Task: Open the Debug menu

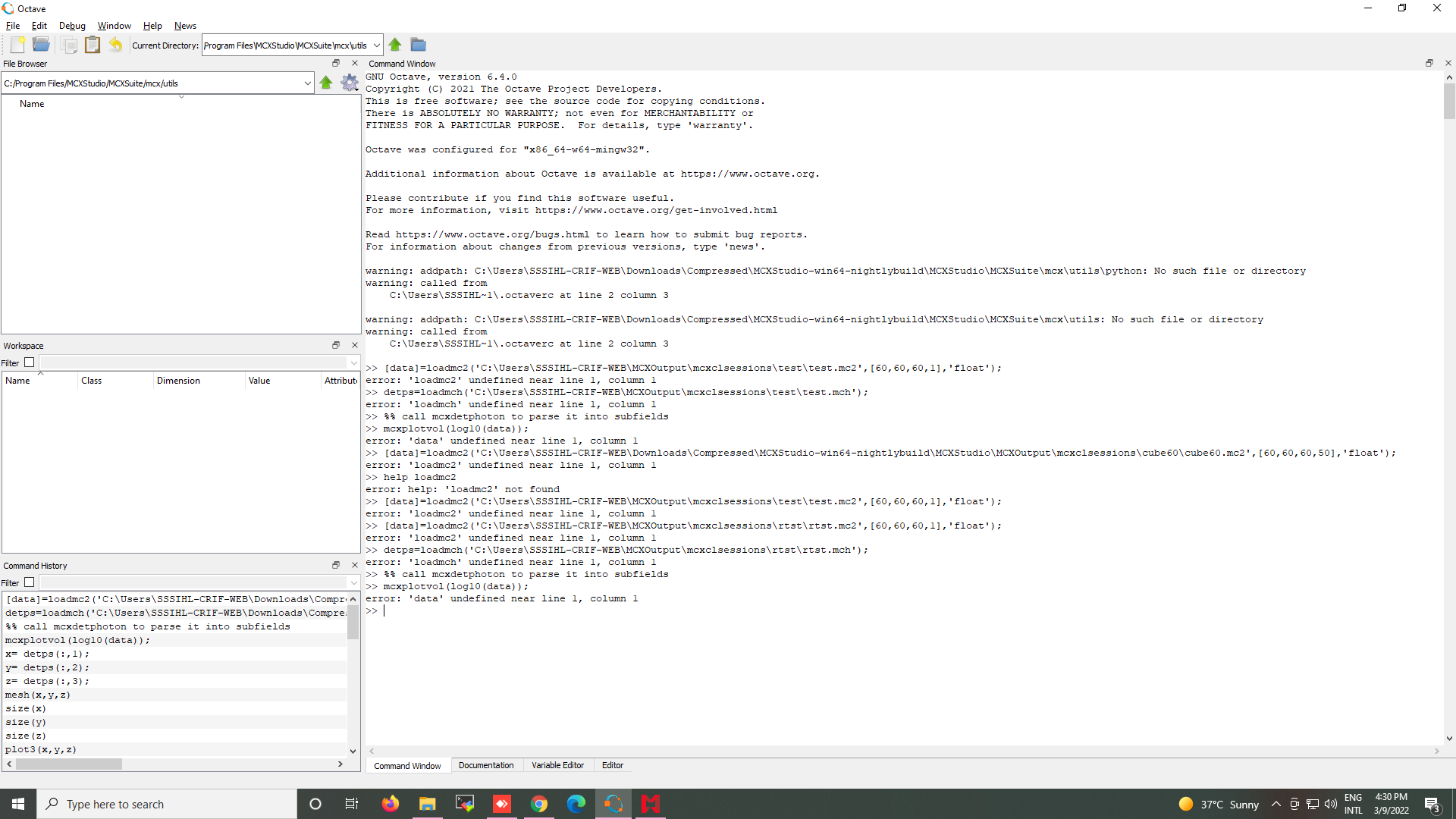Action: point(71,25)
